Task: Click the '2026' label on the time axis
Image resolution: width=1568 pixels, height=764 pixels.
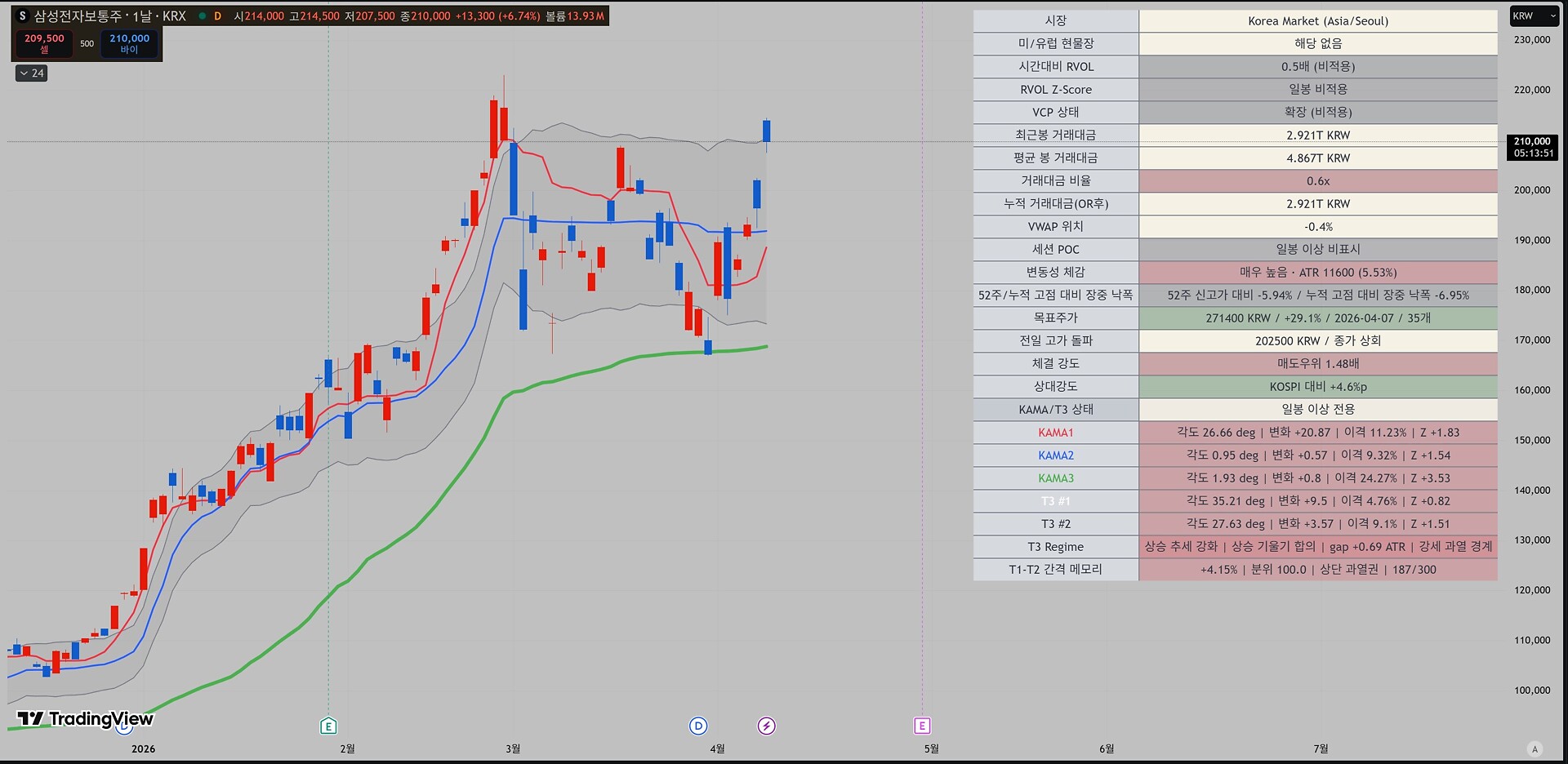Action: (143, 748)
